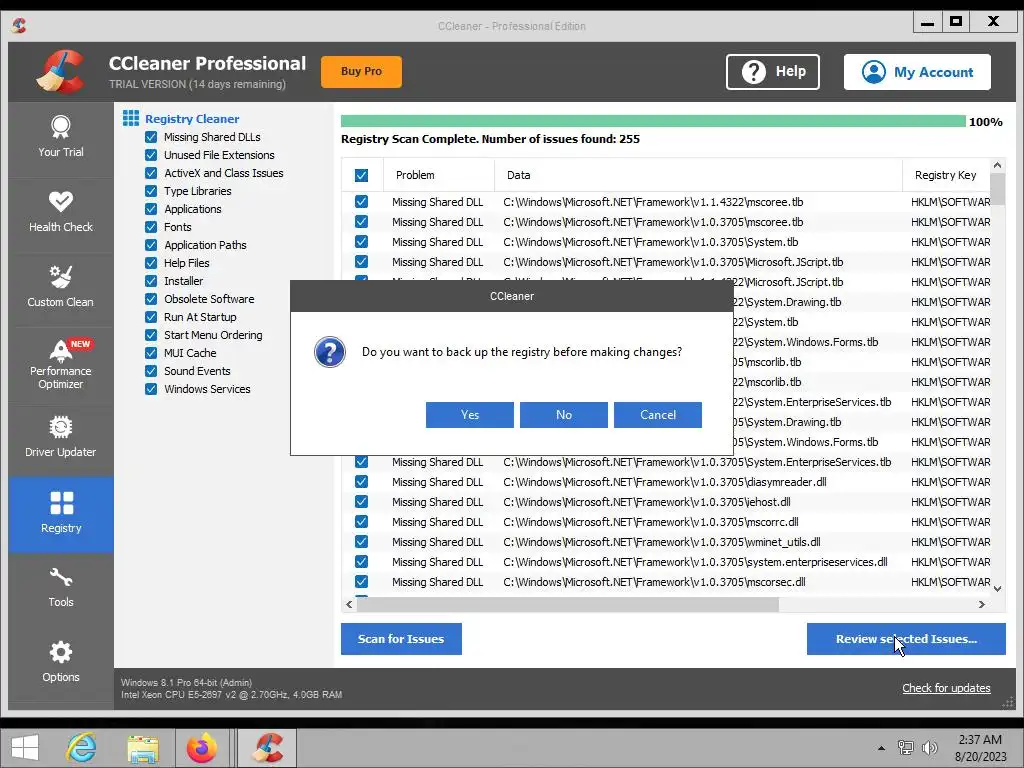Click the CCleaner title bar icon

tap(19, 25)
